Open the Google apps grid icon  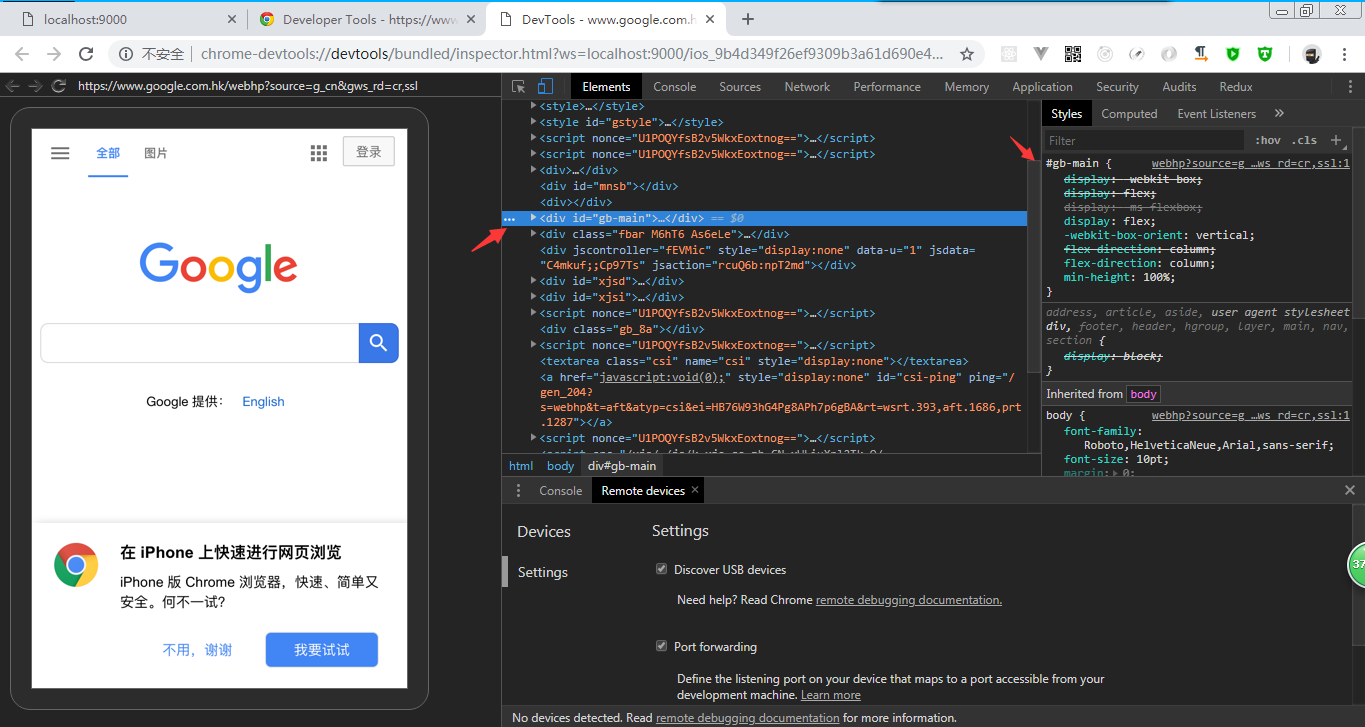tap(319, 153)
